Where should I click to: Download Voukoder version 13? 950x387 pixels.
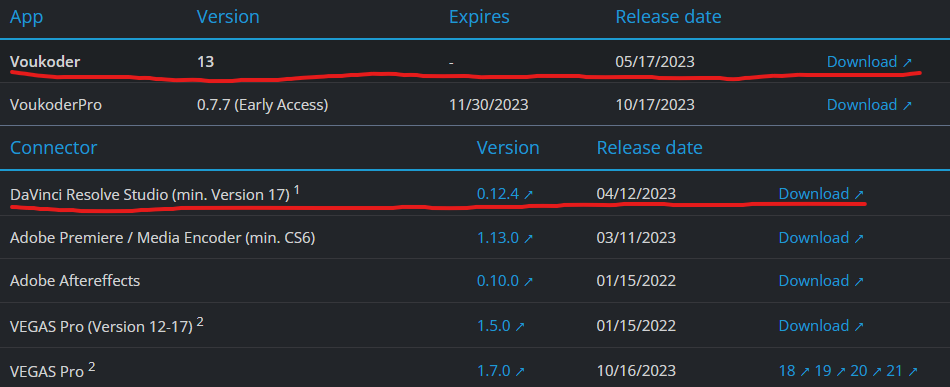tap(869, 62)
